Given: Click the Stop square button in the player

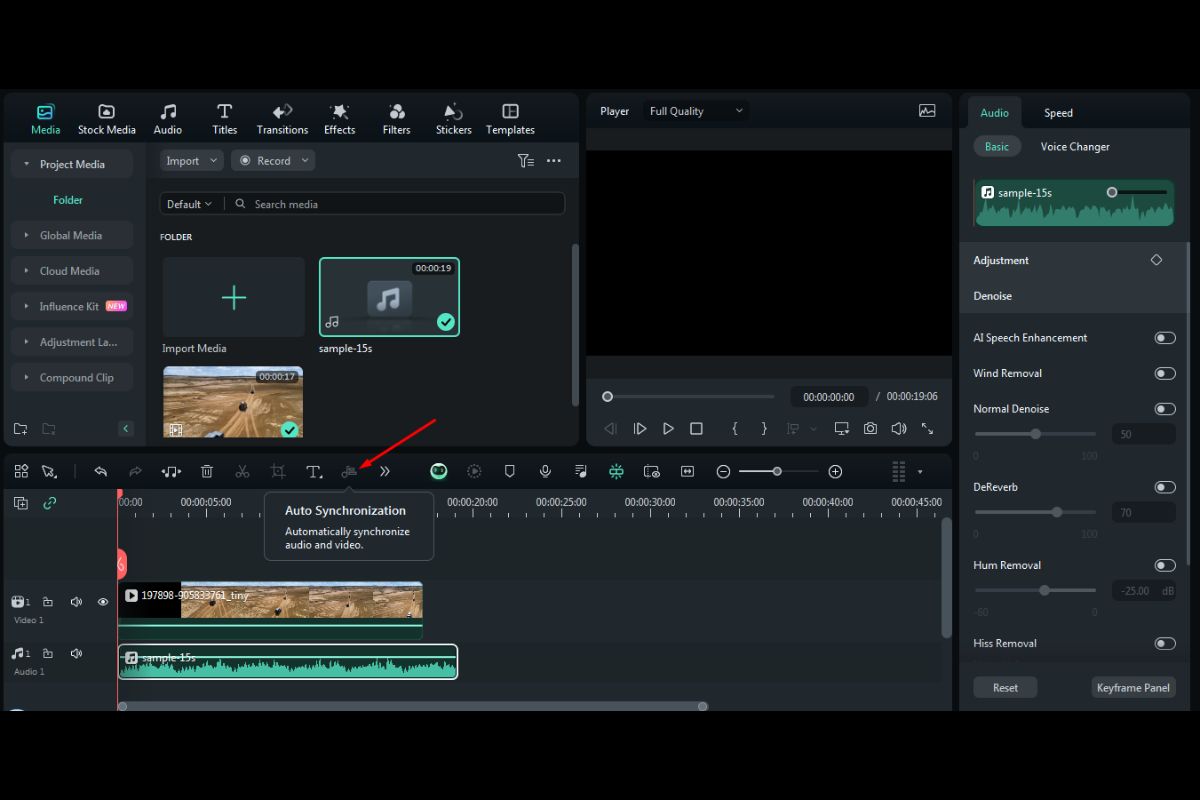Looking at the screenshot, I should tap(697, 428).
